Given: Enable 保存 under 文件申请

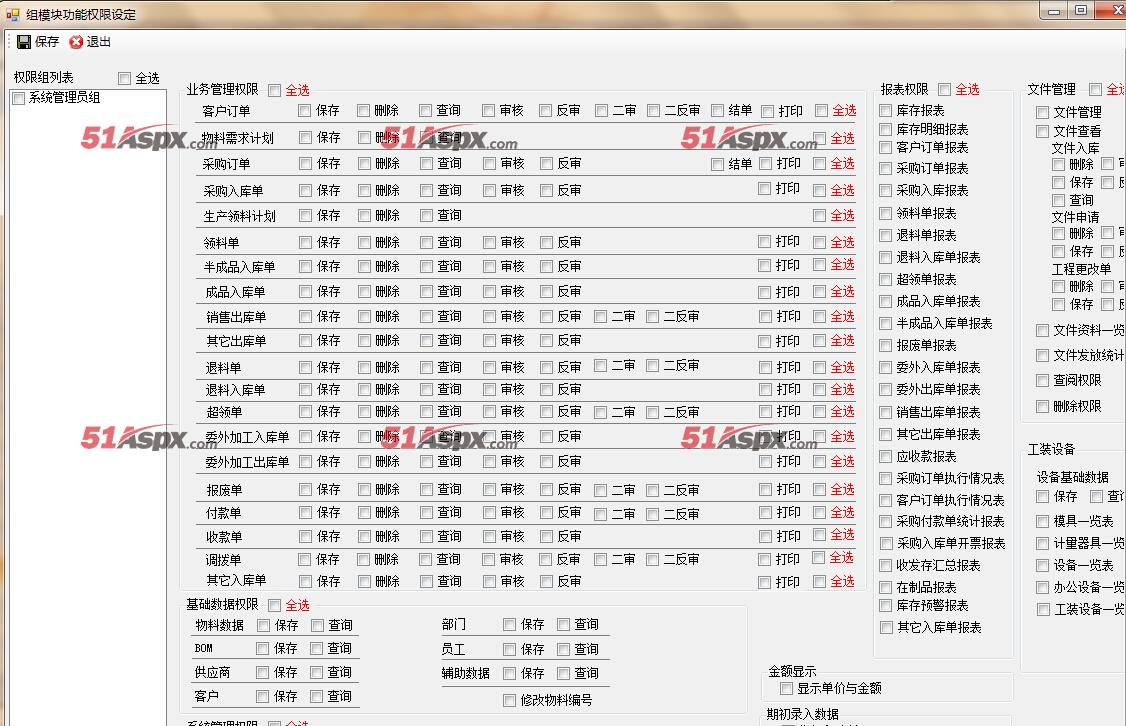Looking at the screenshot, I should click(1058, 251).
